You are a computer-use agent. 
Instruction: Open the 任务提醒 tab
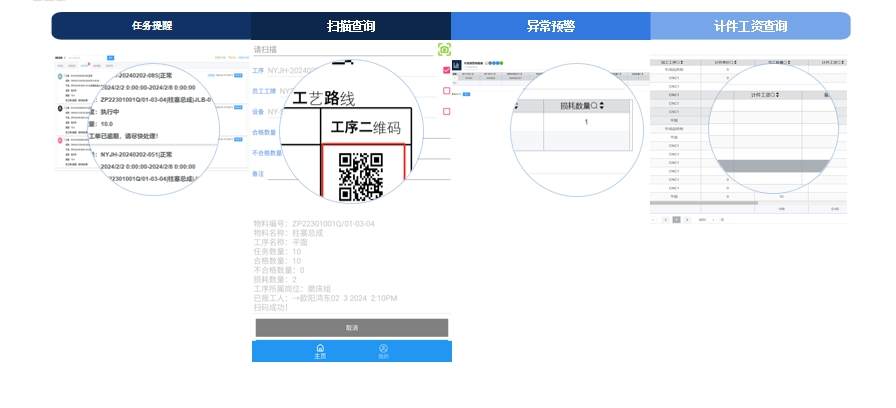coord(151,26)
